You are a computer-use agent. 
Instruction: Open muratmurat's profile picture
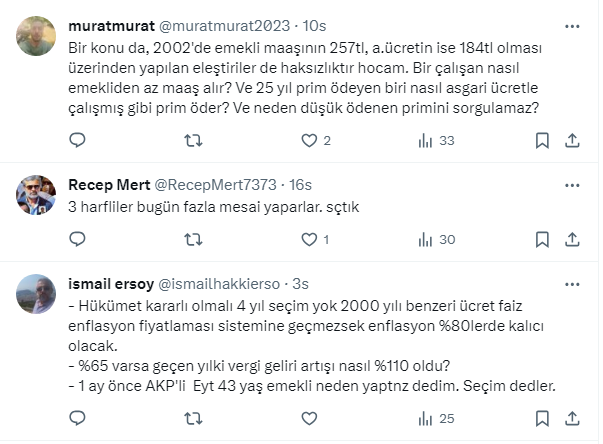click(36, 35)
